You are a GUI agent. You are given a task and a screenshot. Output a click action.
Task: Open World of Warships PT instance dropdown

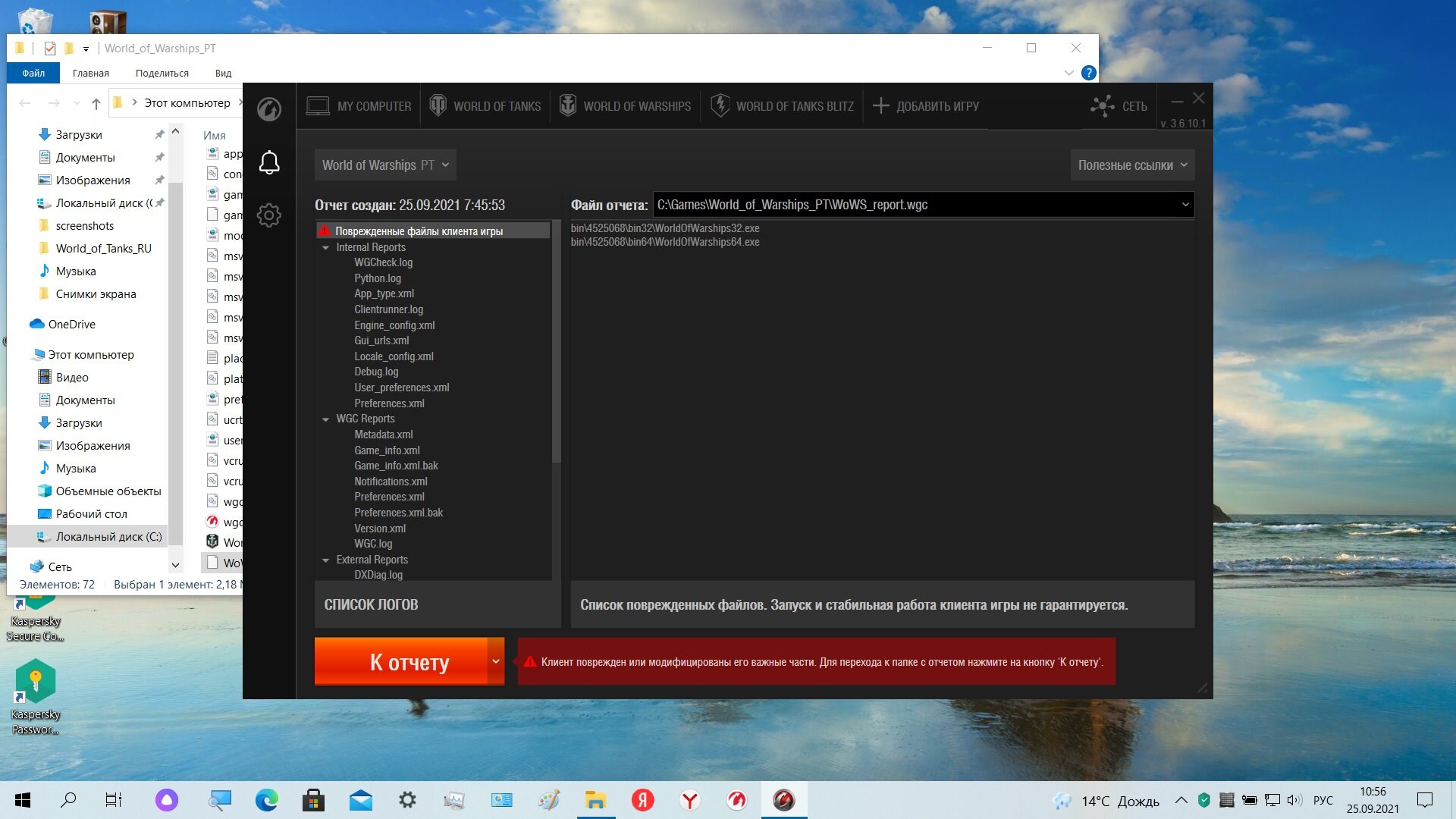point(385,165)
